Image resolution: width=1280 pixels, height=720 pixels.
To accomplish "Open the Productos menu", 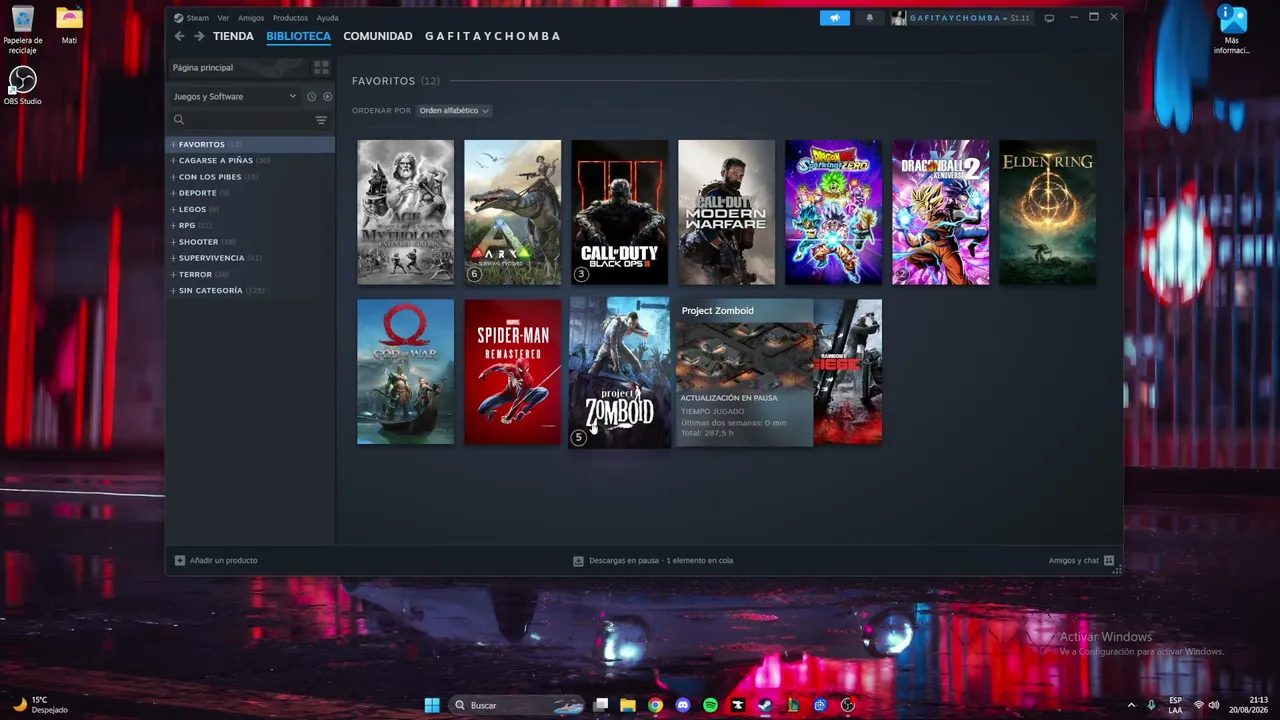I will click(x=290, y=18).
